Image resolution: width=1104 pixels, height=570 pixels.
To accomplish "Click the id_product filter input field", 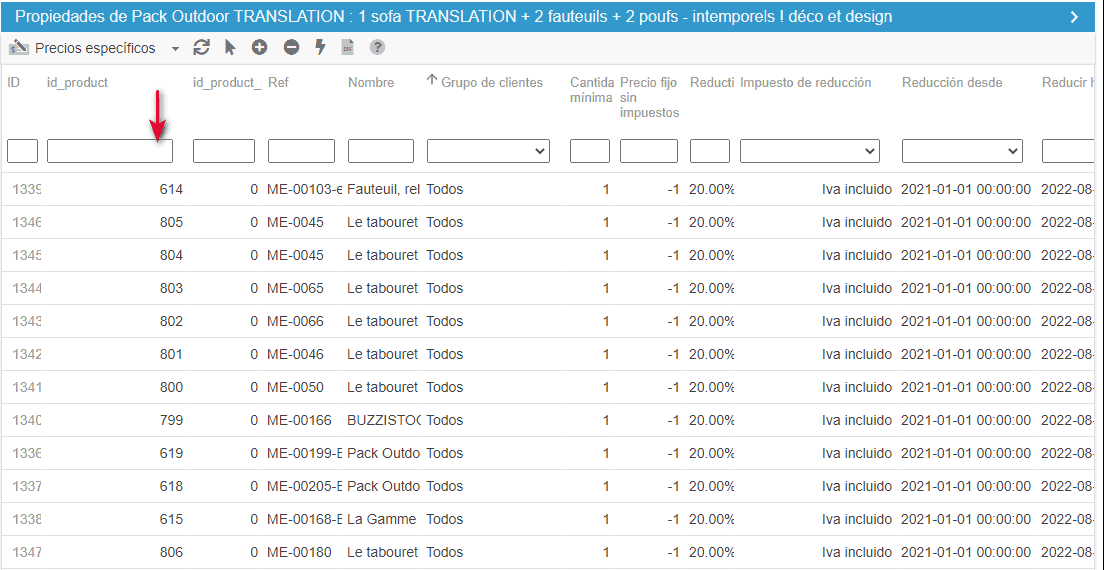I will click(x=110, y=151).
